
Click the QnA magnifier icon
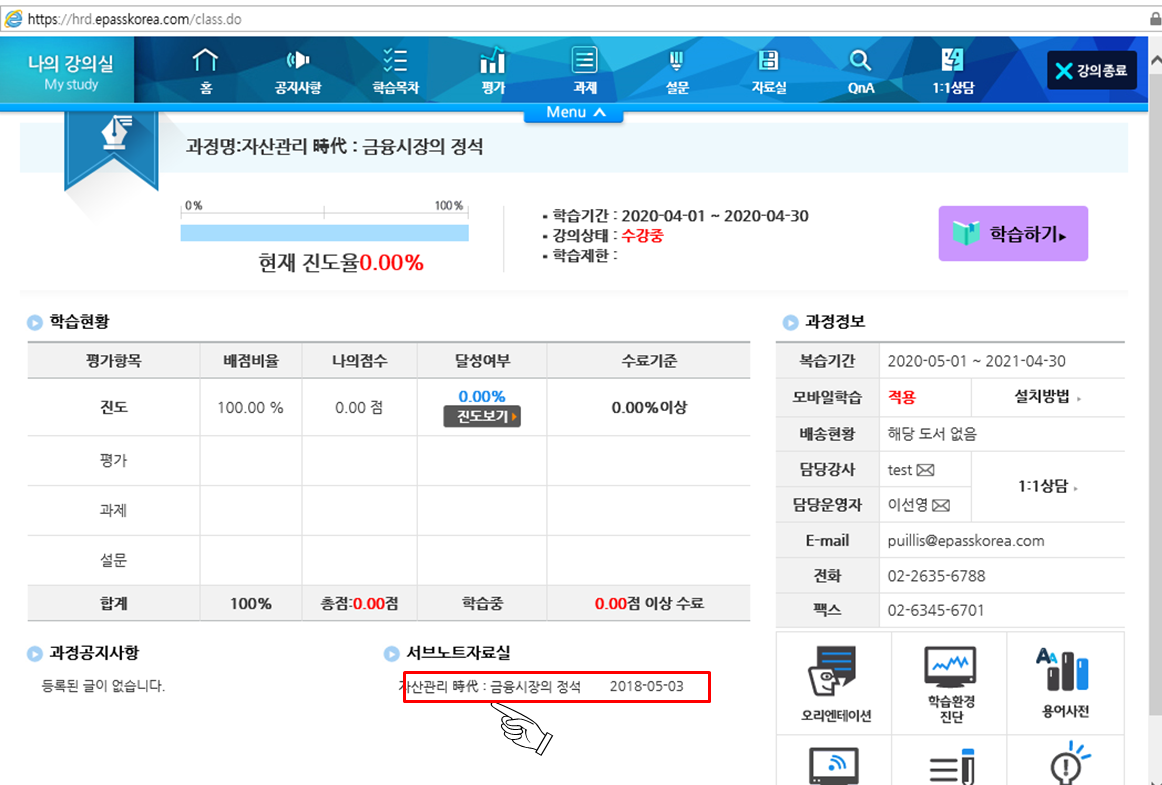[860, 62]
